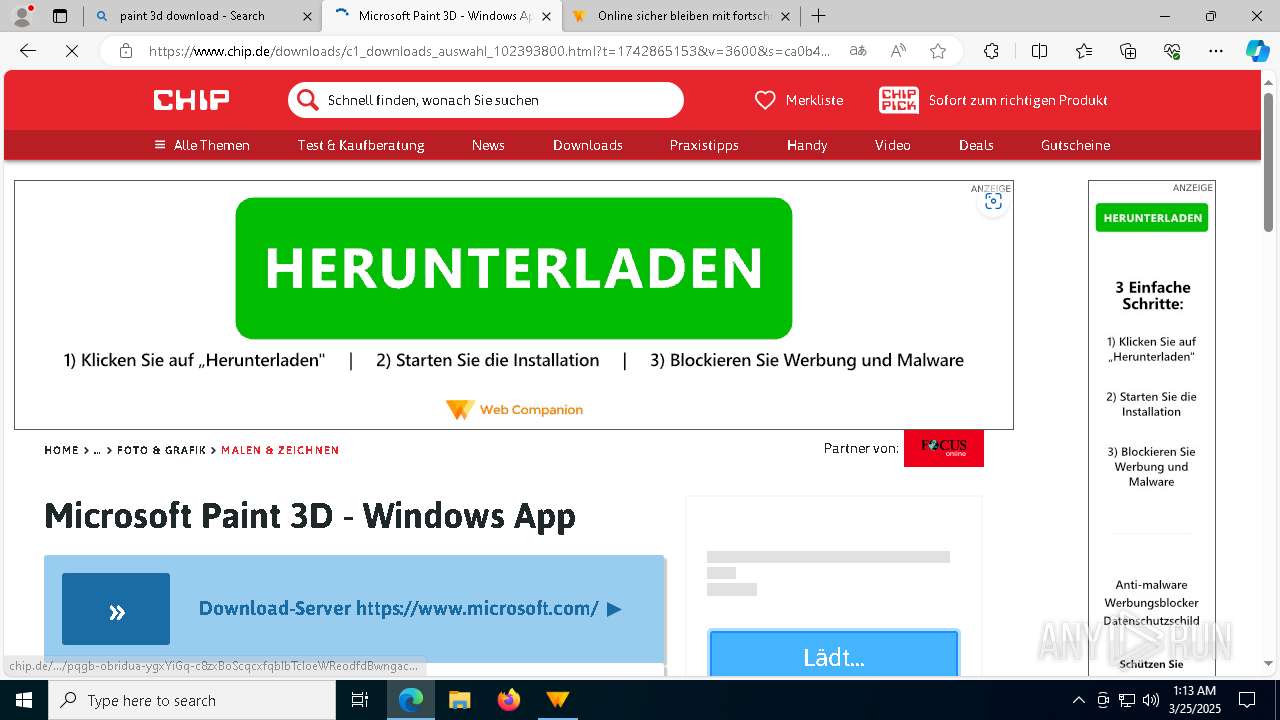
Task: Open browser Extensions icon
Action: (991, 51)
